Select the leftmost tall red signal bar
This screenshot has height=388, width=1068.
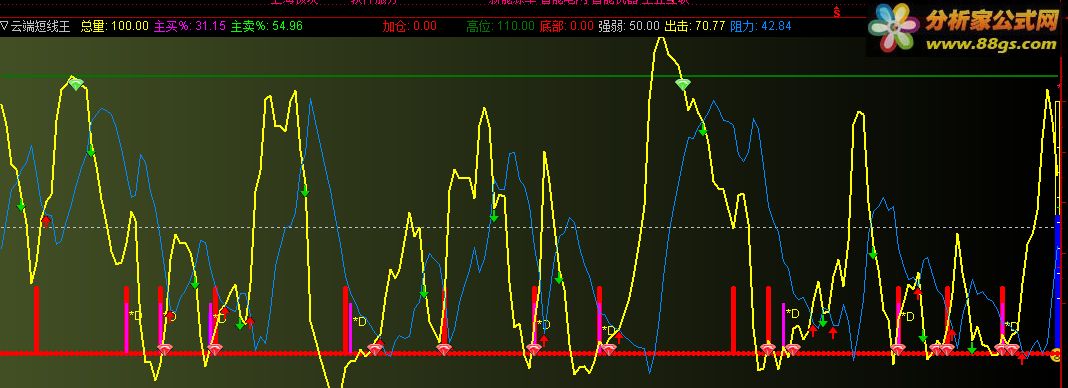coord(36,320)
